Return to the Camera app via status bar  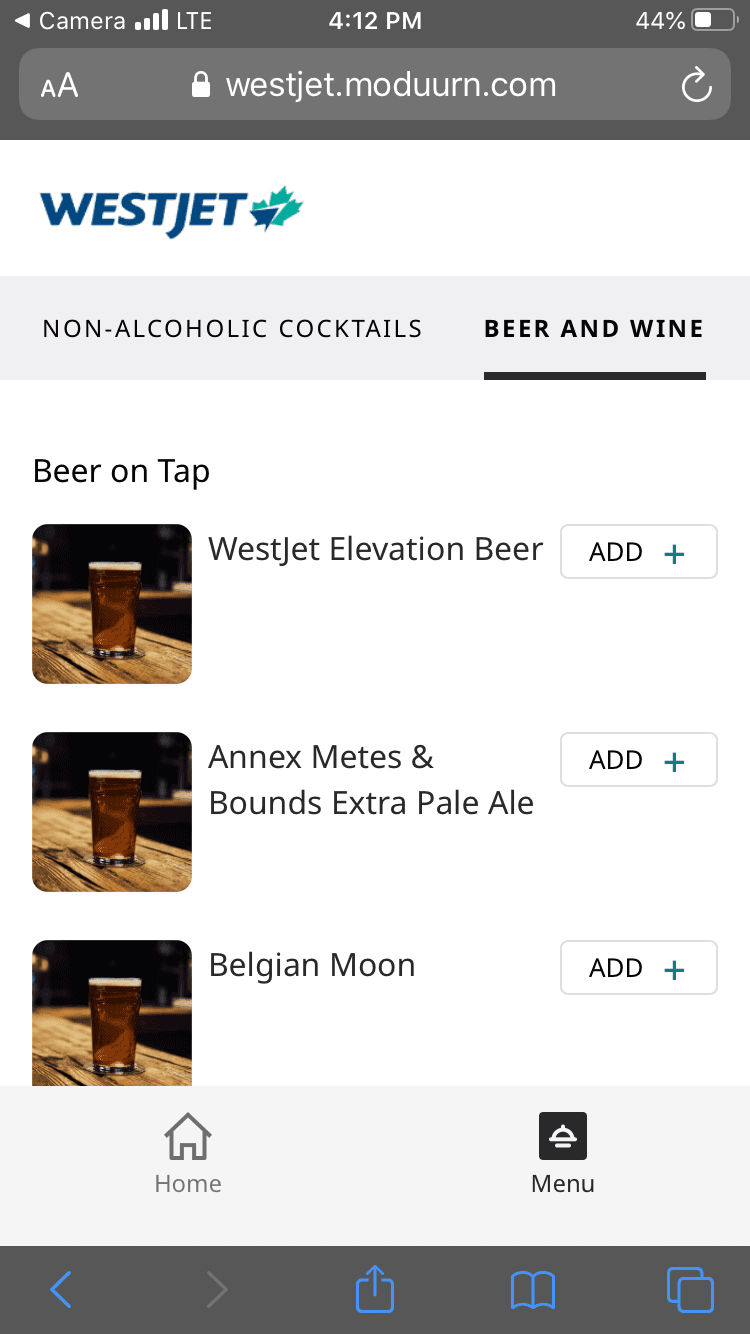pyautogui.click(x=70, y=21)
